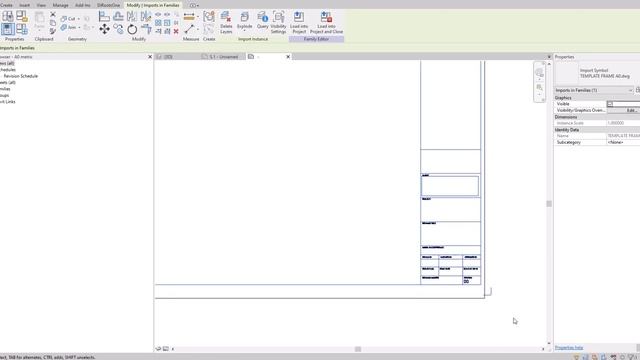Screen dimensions: 640x360
Task: Choose the Copy tool beside Move
Action: coord(118,29)
